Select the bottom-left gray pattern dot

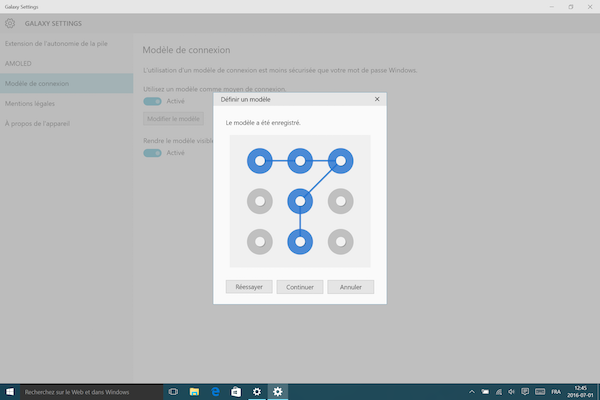pyautogui.click(x=260, y=242)
